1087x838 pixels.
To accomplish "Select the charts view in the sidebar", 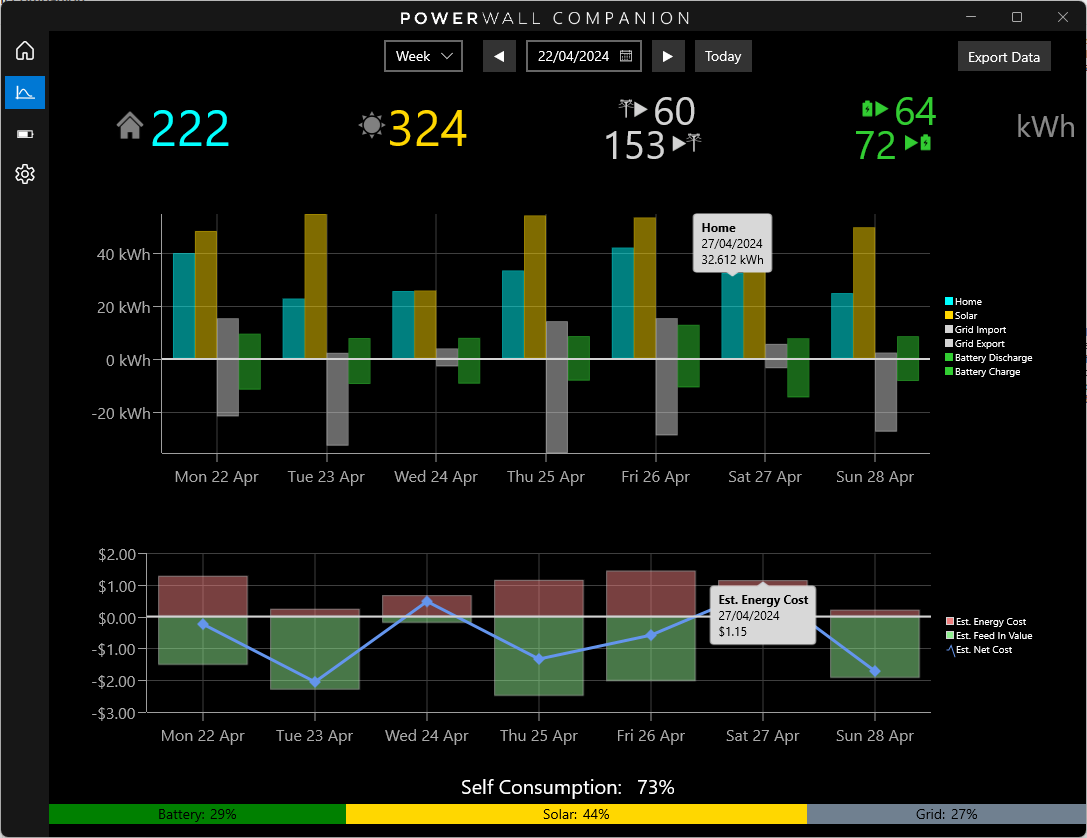I will click(x=24, y=92).
